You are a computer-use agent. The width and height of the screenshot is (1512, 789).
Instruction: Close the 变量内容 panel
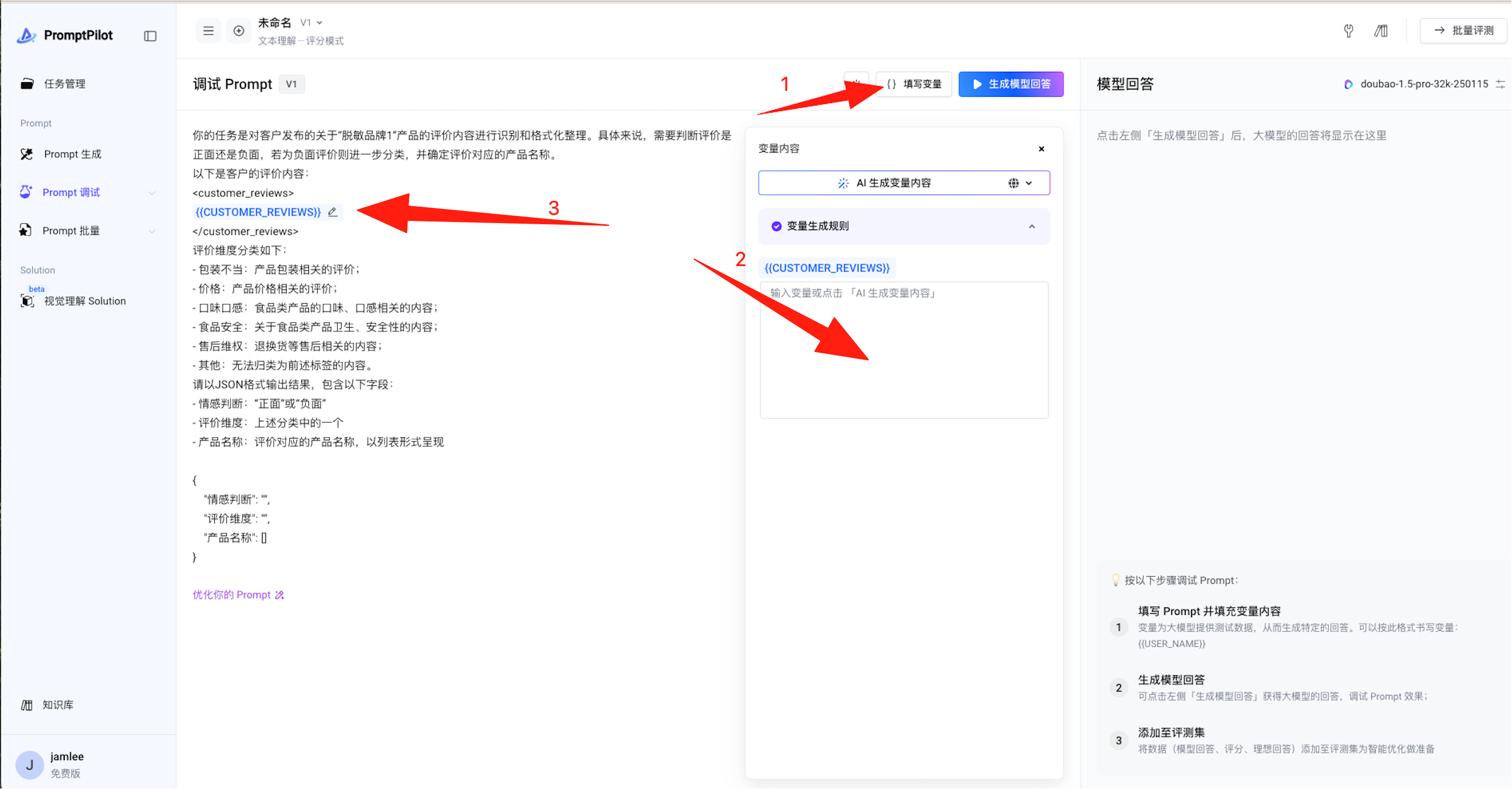pyautogui.click(x=1041, y=149)
